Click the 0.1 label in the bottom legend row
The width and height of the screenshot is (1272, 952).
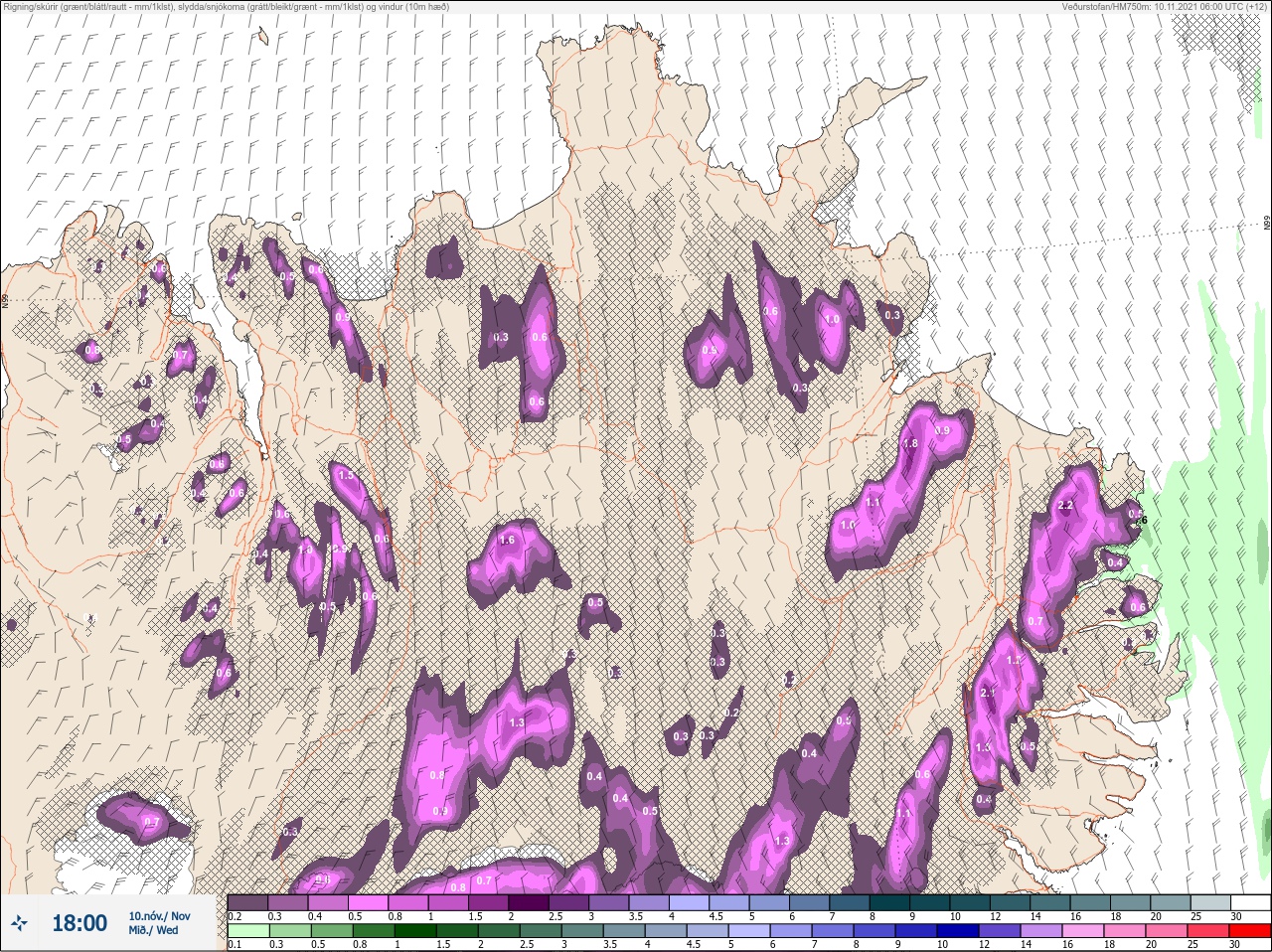click(235, 946)
